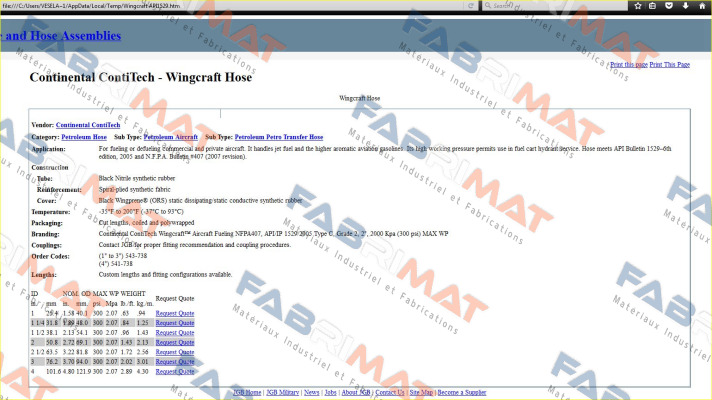Click the '48.0' OD mm cell
Viewport: 712px width, 400px height.
click(82, 323)
